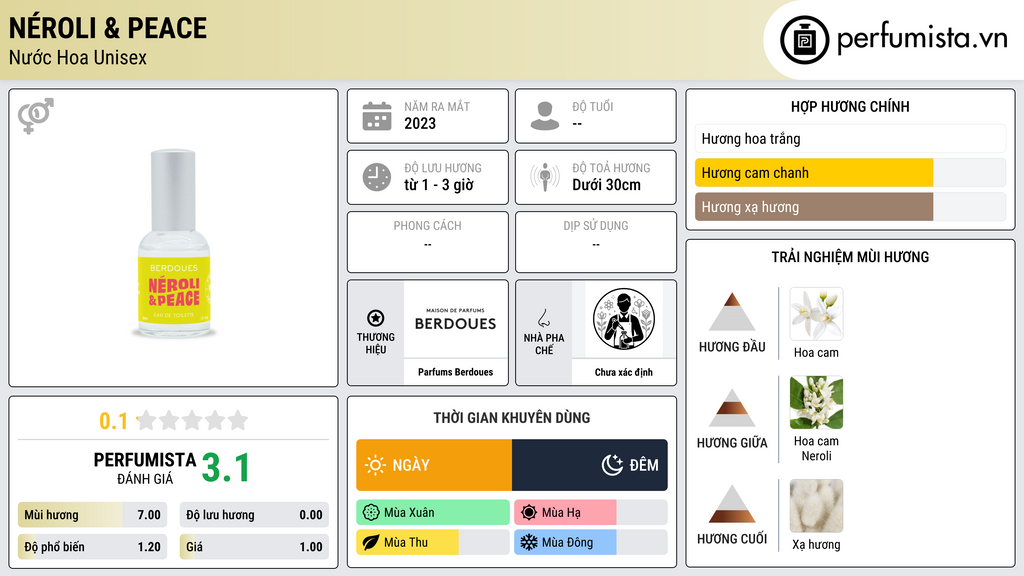Click the Mùa Xuân season bar
The image size is (1024, 576).
[432, 513]
